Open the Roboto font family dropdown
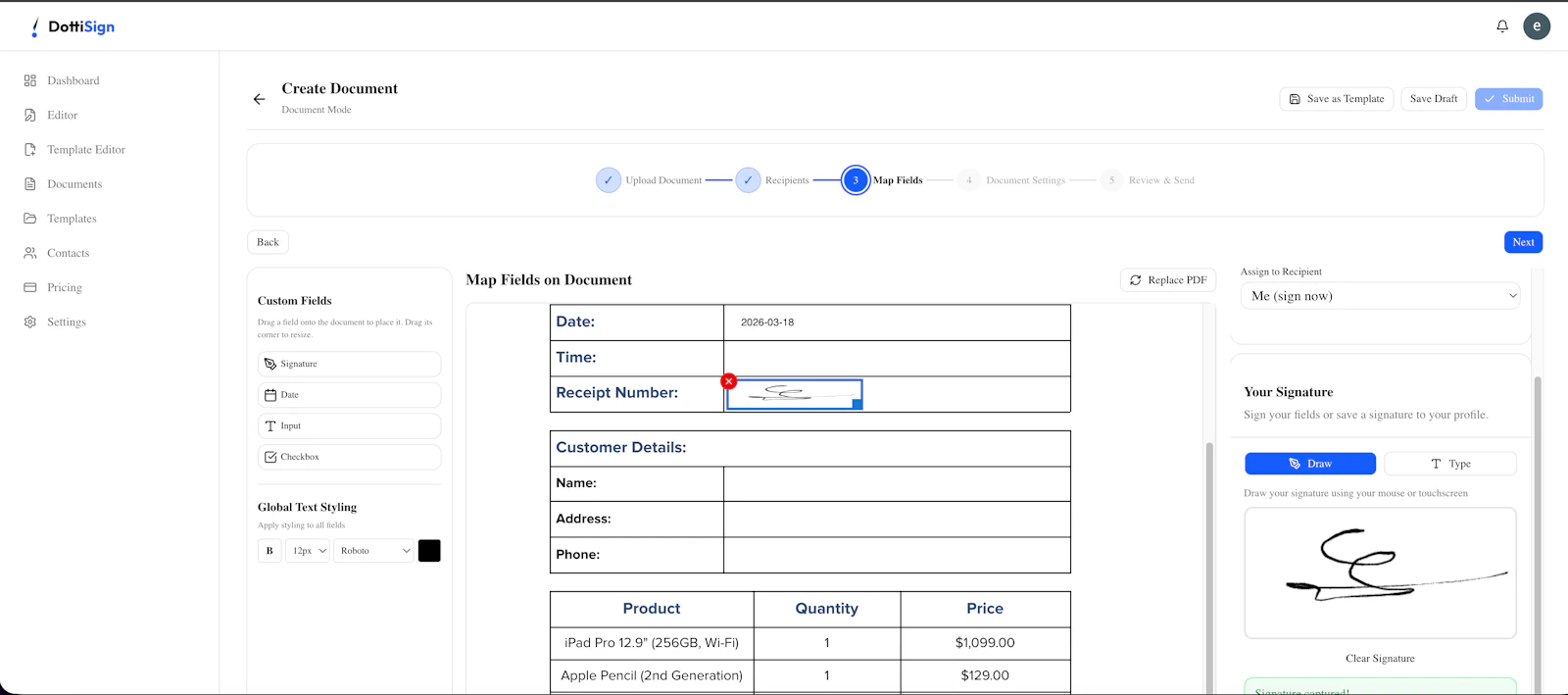The width and height of the screenshot is (1568, 695). coord(373,551)
